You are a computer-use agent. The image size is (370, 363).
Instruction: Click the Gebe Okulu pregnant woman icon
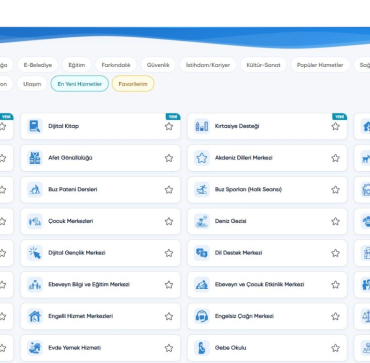pyautogui.click(x=202, y=348)
